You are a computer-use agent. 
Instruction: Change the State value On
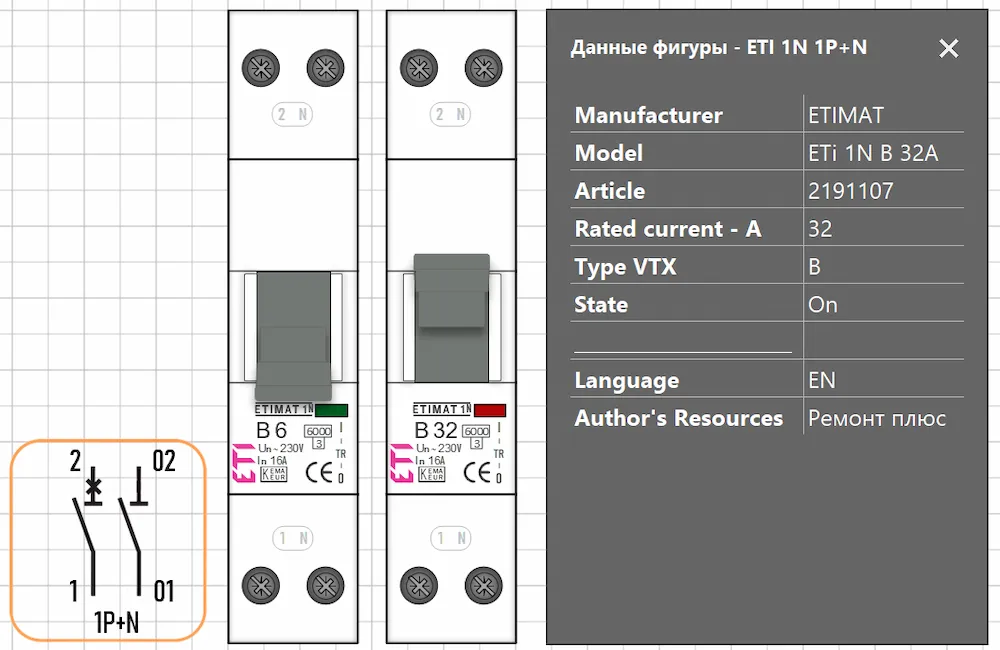click(x=823, y=305)
